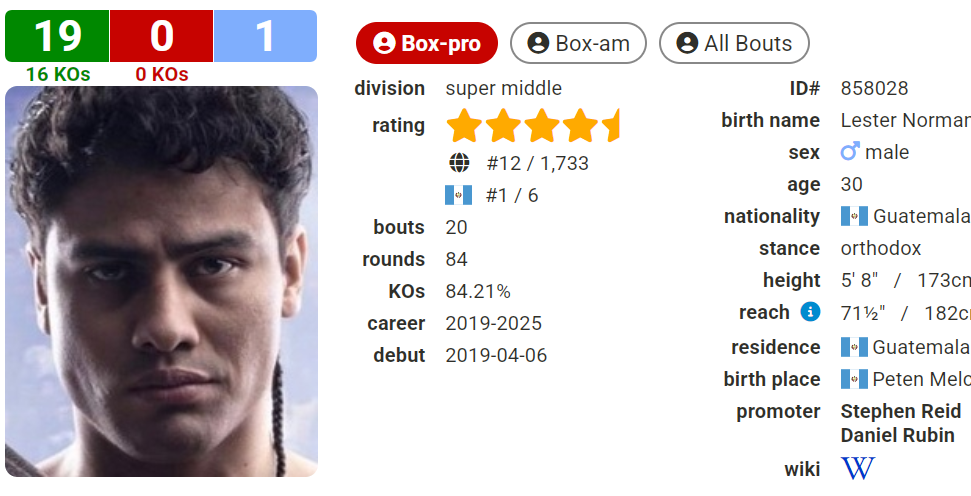Click the green 19 wins box

point(57,36)
